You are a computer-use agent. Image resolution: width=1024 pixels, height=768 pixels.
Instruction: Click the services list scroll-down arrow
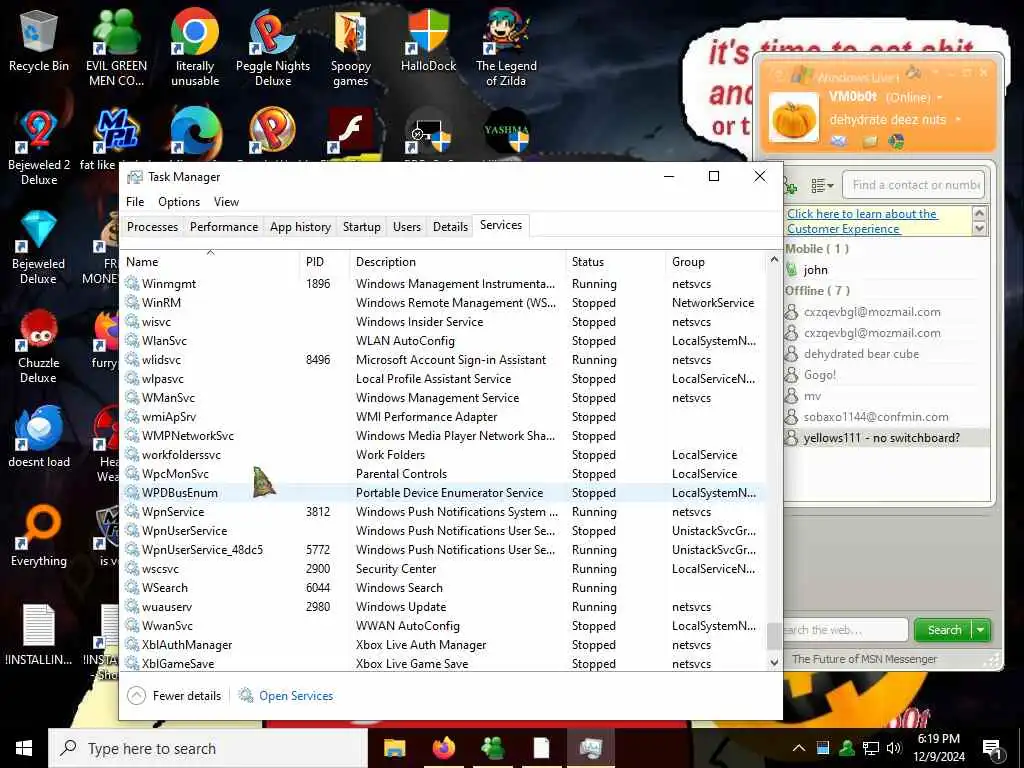coord(774,662)
